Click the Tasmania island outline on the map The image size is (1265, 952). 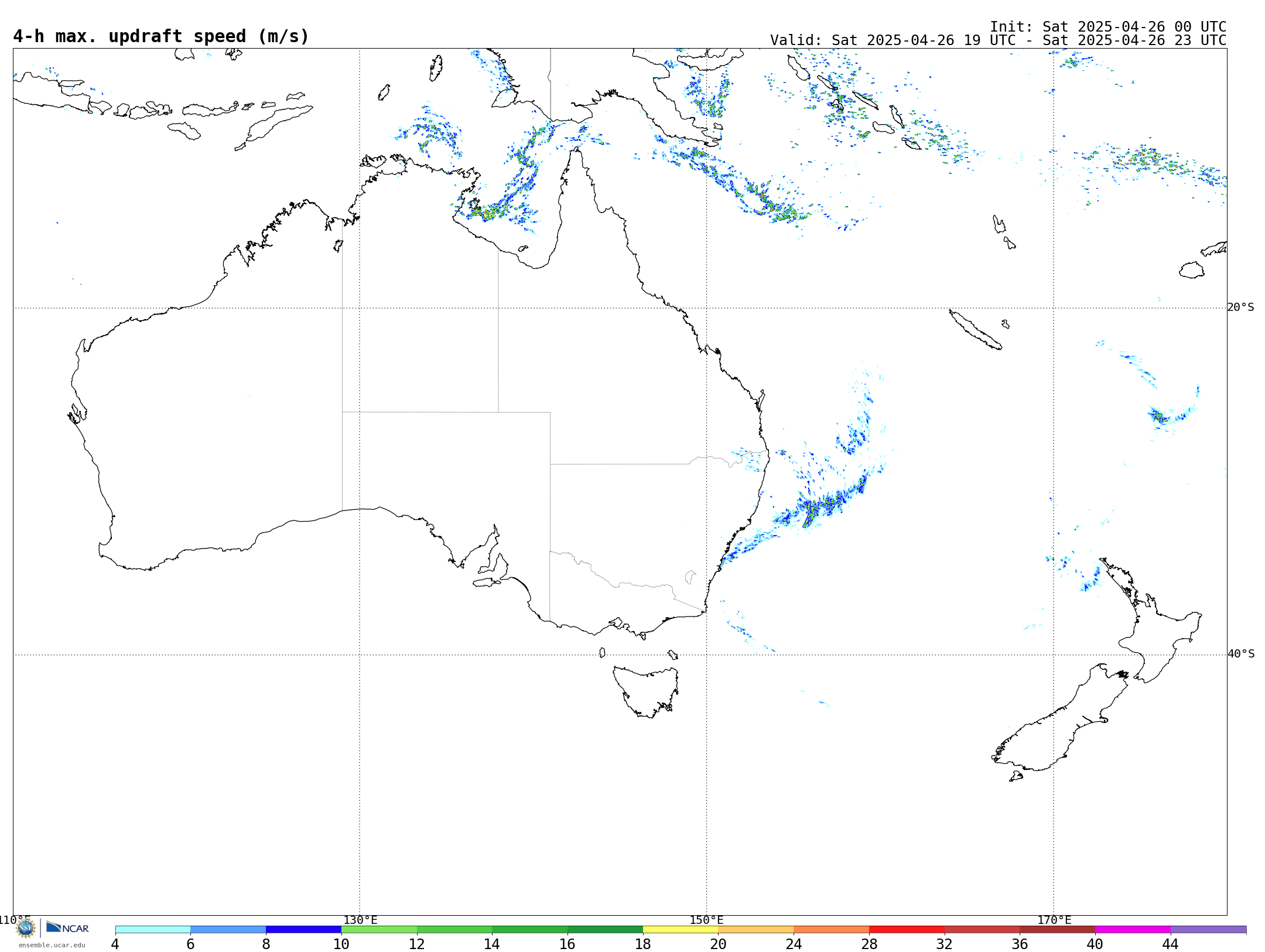coord(646,692)
